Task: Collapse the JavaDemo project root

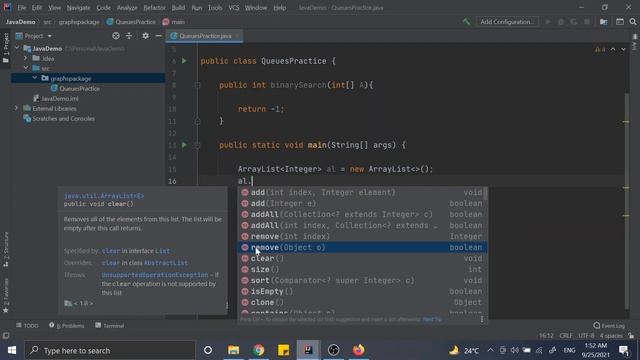Action: tap(17, 48)
